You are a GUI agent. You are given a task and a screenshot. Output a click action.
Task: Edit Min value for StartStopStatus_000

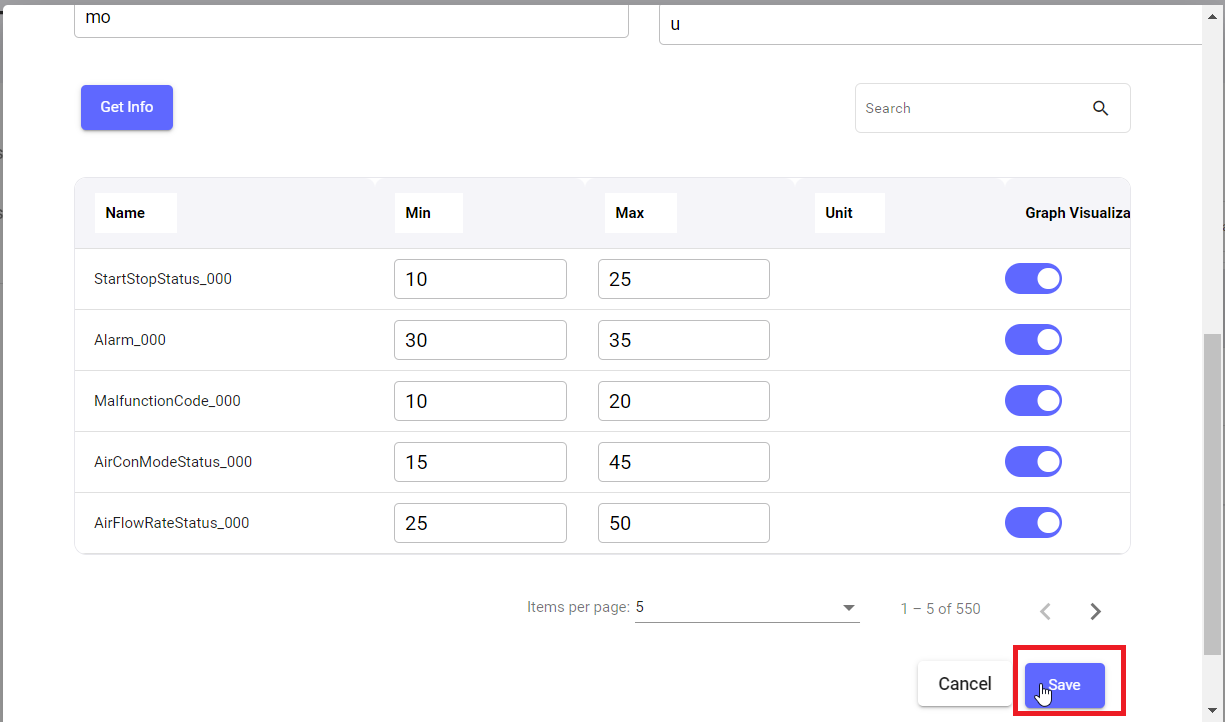coord(480,279)
